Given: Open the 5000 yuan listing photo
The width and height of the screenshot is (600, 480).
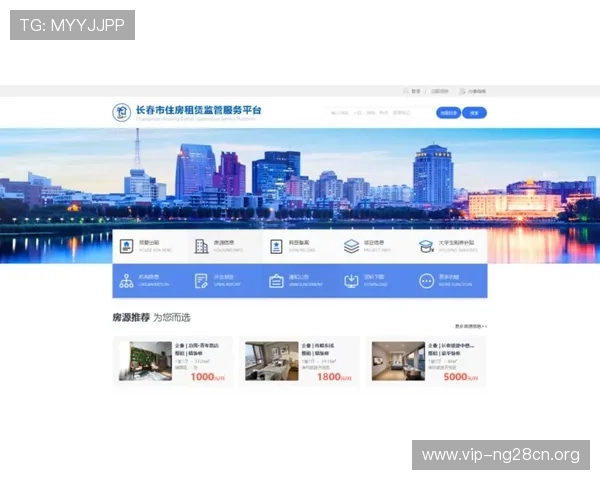Looking at the screenshot, I should (398, 361).
